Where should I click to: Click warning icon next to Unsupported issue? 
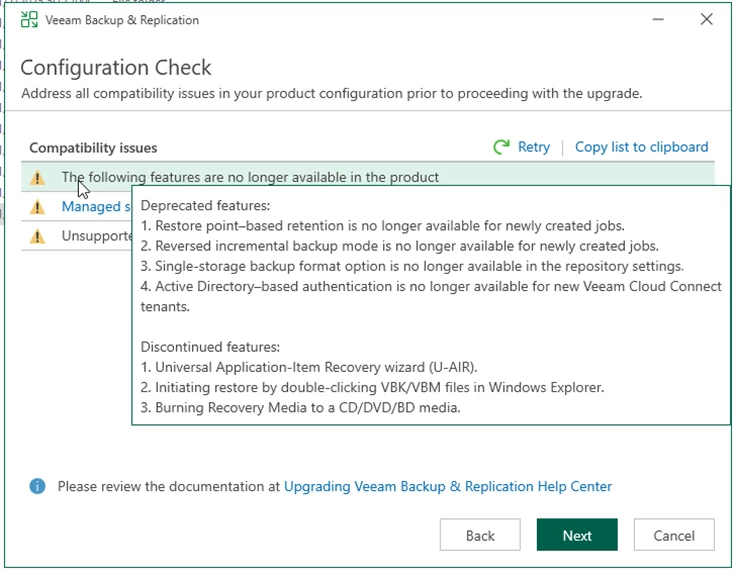(38, 237)
